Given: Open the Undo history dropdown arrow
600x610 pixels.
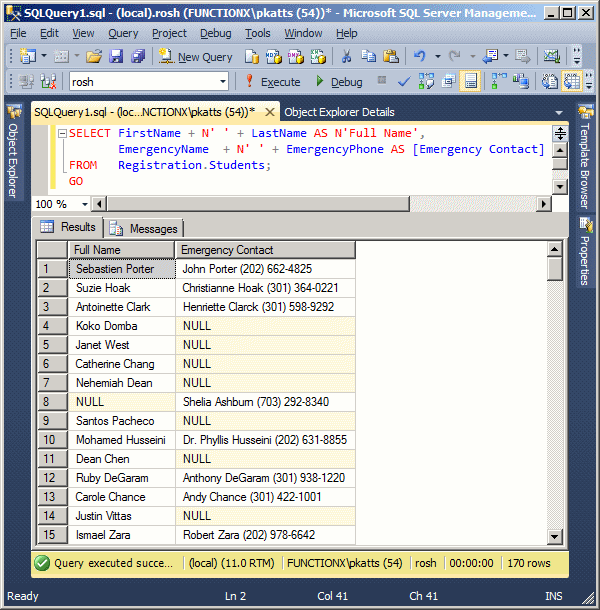Looking at the screenshot, I should (438, 57).
